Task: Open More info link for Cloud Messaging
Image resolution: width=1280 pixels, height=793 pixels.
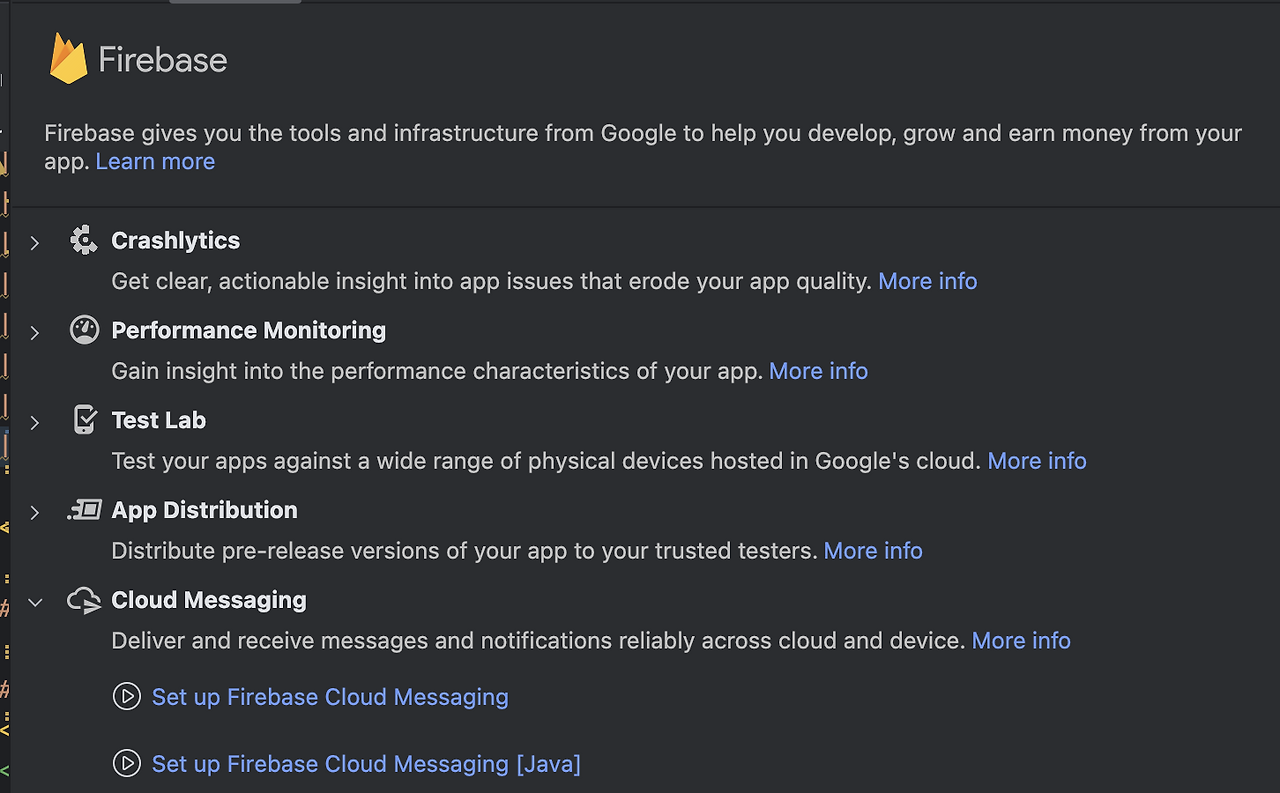Action: [x=1021, y=641]
